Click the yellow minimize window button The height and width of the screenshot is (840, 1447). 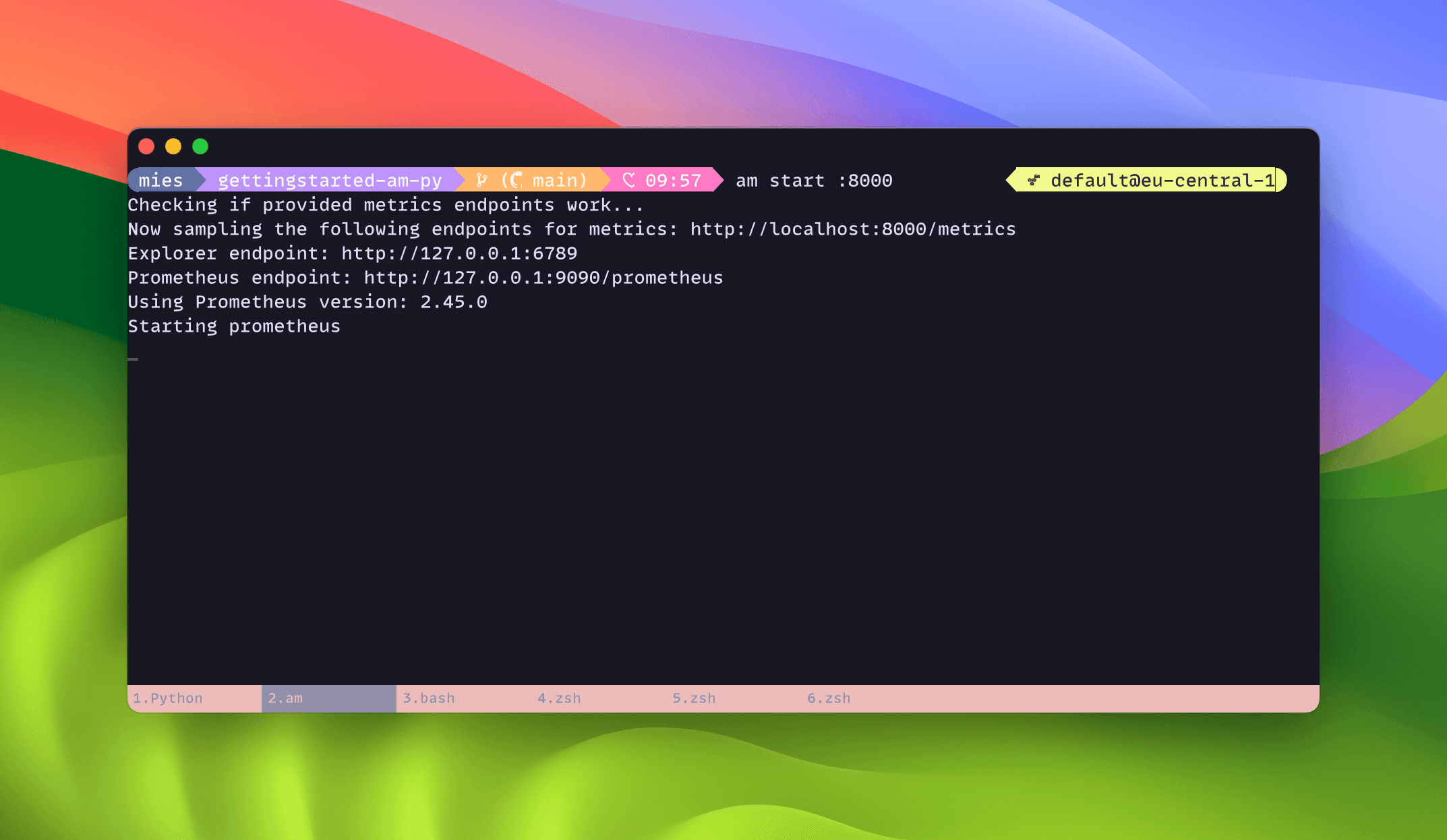pyautogui.click(x=173, y=146)
